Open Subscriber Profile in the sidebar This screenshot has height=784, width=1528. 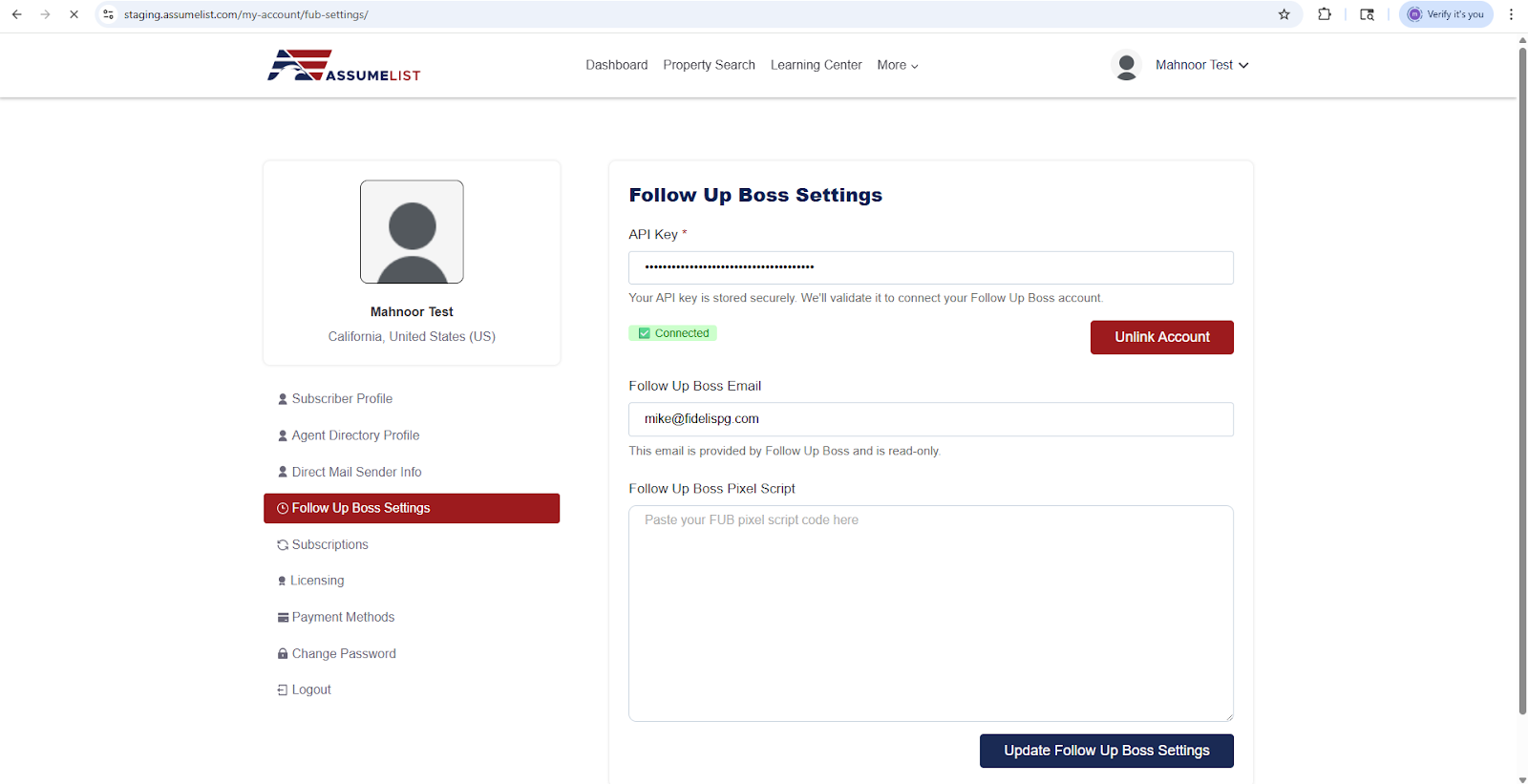click(x=335, y=398)
